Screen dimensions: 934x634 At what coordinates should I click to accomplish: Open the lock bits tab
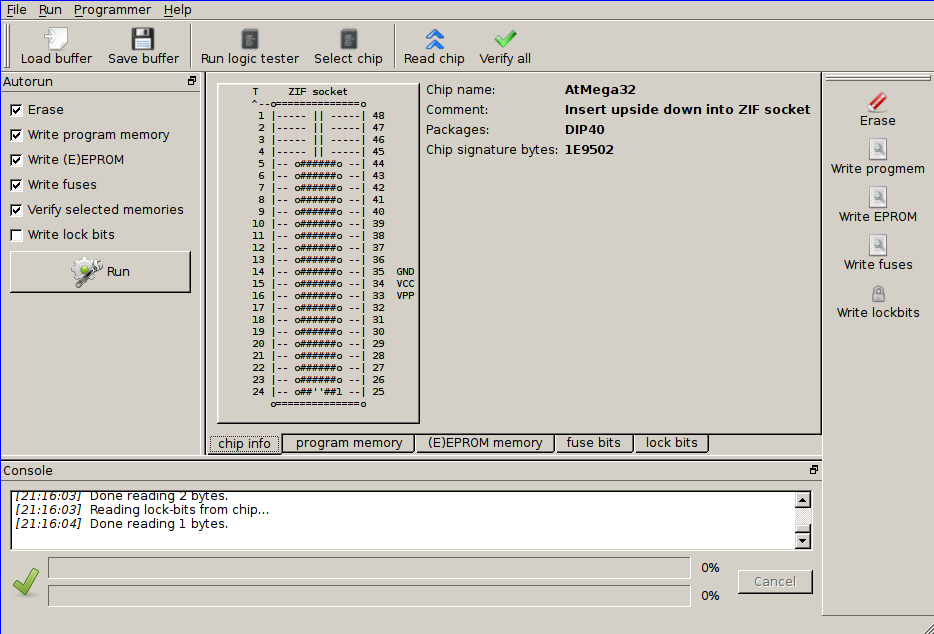pos(671,443)
